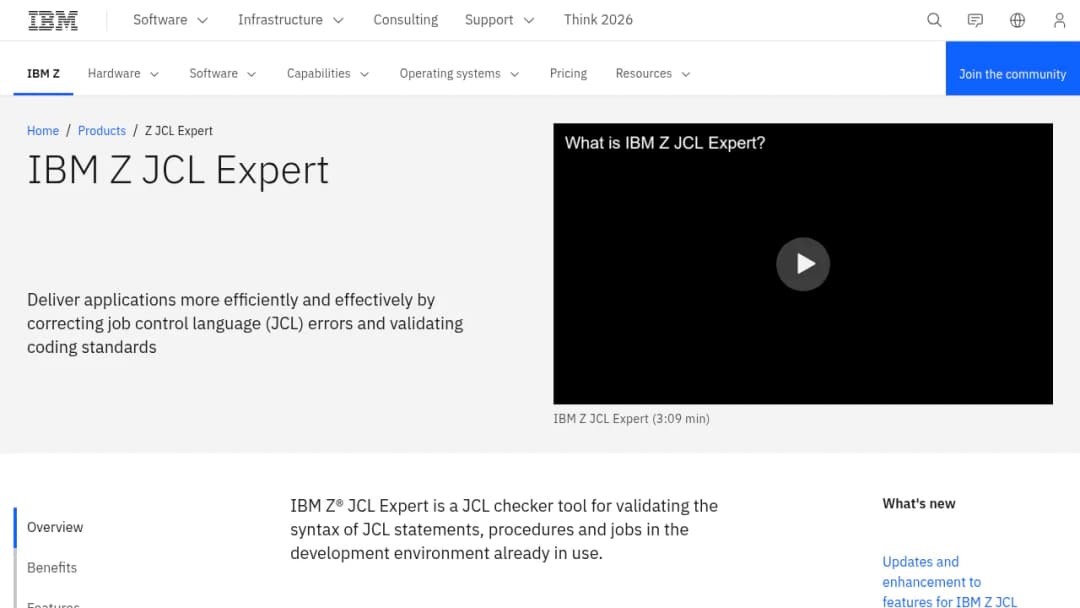Click the video title What is IBM Z JCL Expert?
The height and width of the screenshot is (608, 1080).
point(665,143)
